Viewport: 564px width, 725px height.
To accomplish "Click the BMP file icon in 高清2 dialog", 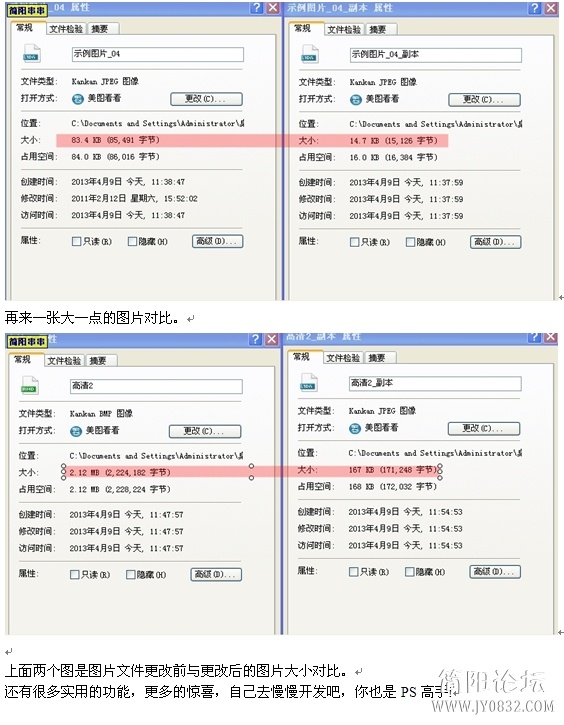I will coord(30,386).
